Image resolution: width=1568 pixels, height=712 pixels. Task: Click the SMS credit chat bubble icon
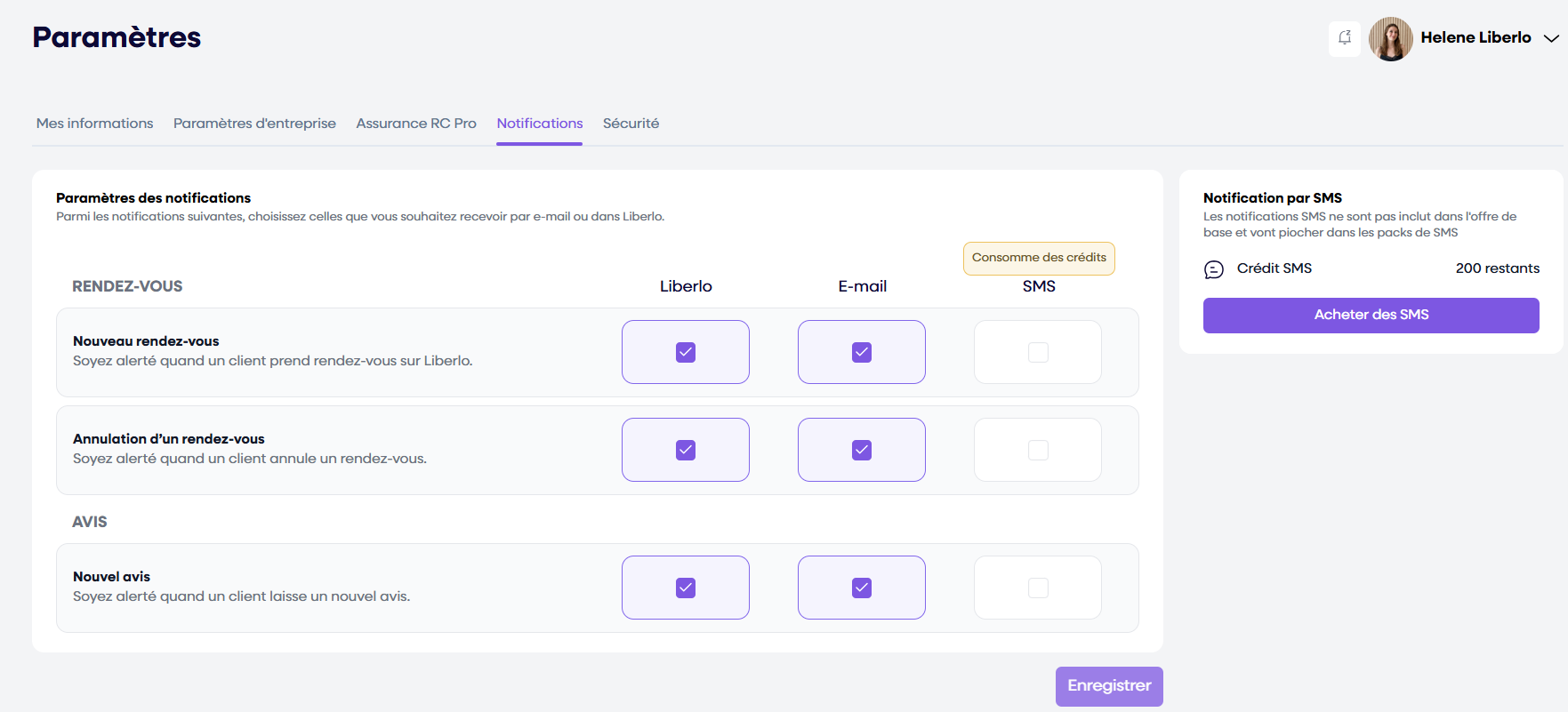1214,269
